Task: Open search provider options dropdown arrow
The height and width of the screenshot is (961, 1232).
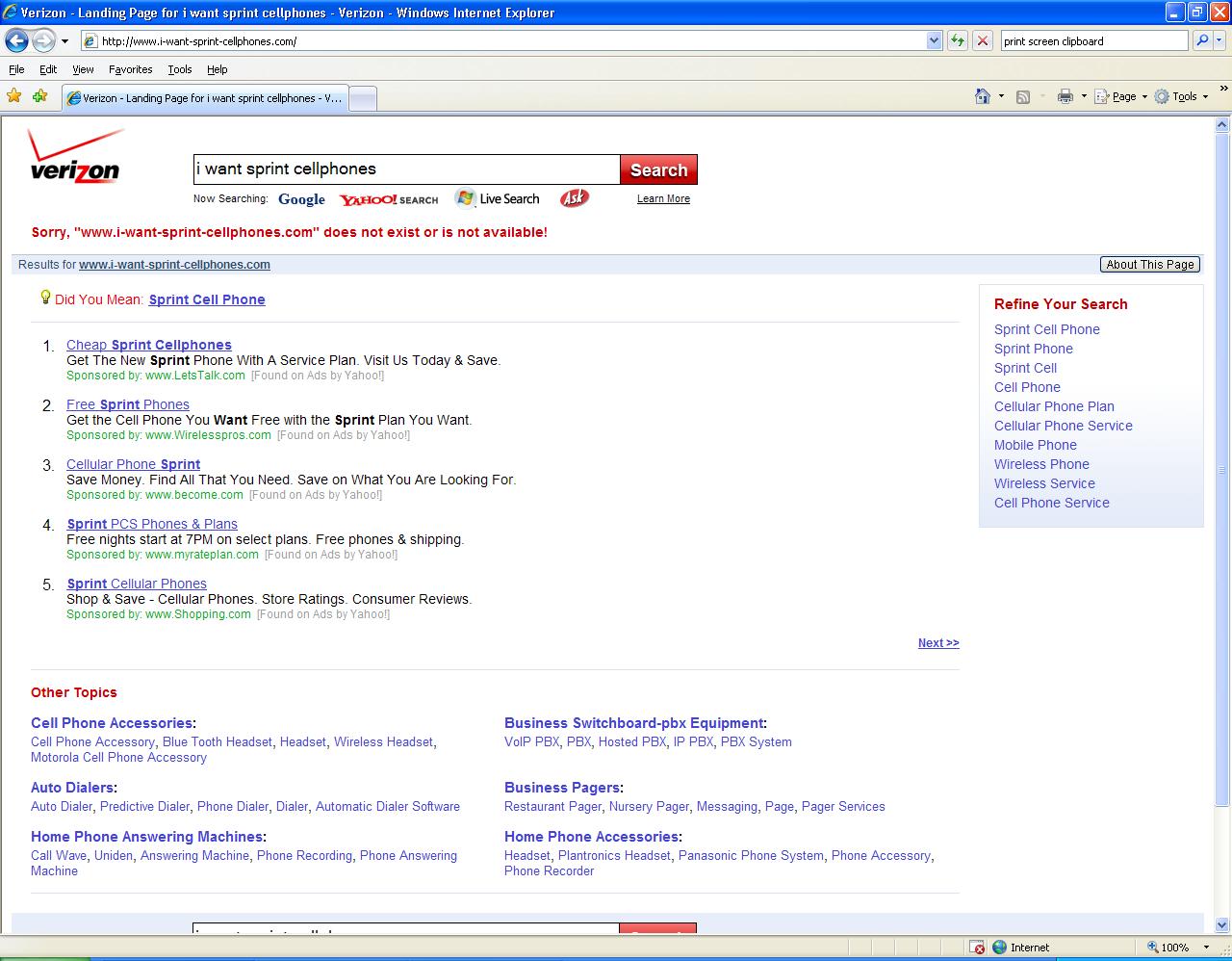Action: (x=1220, y=40)
